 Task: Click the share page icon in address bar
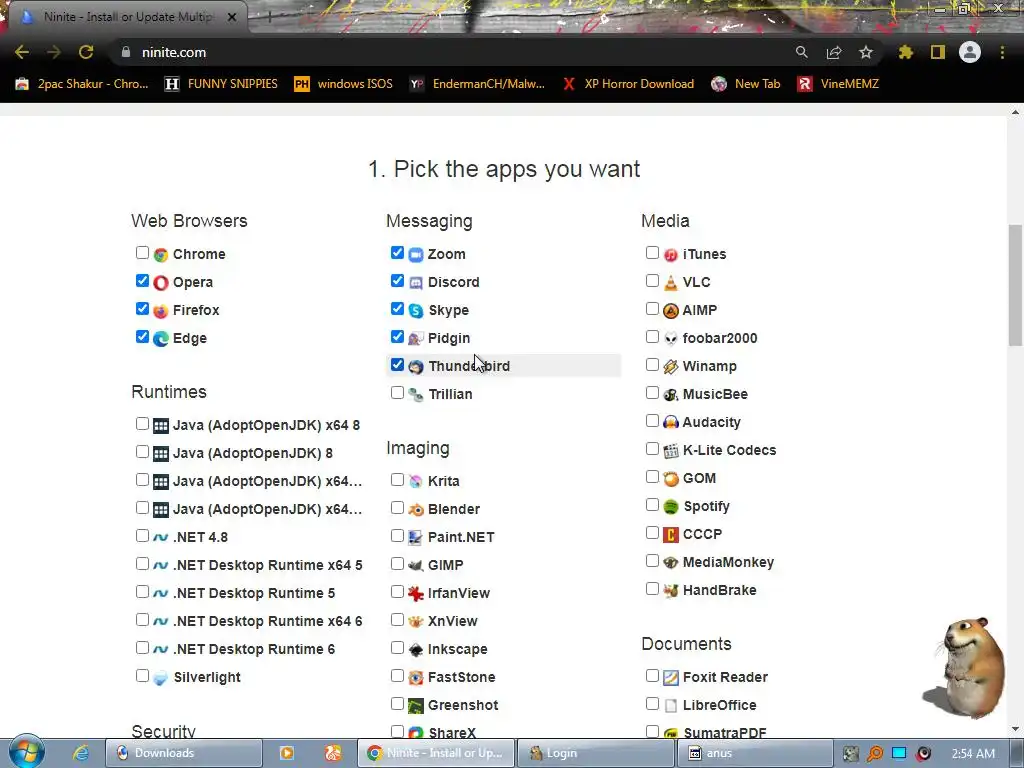[834, 52]
